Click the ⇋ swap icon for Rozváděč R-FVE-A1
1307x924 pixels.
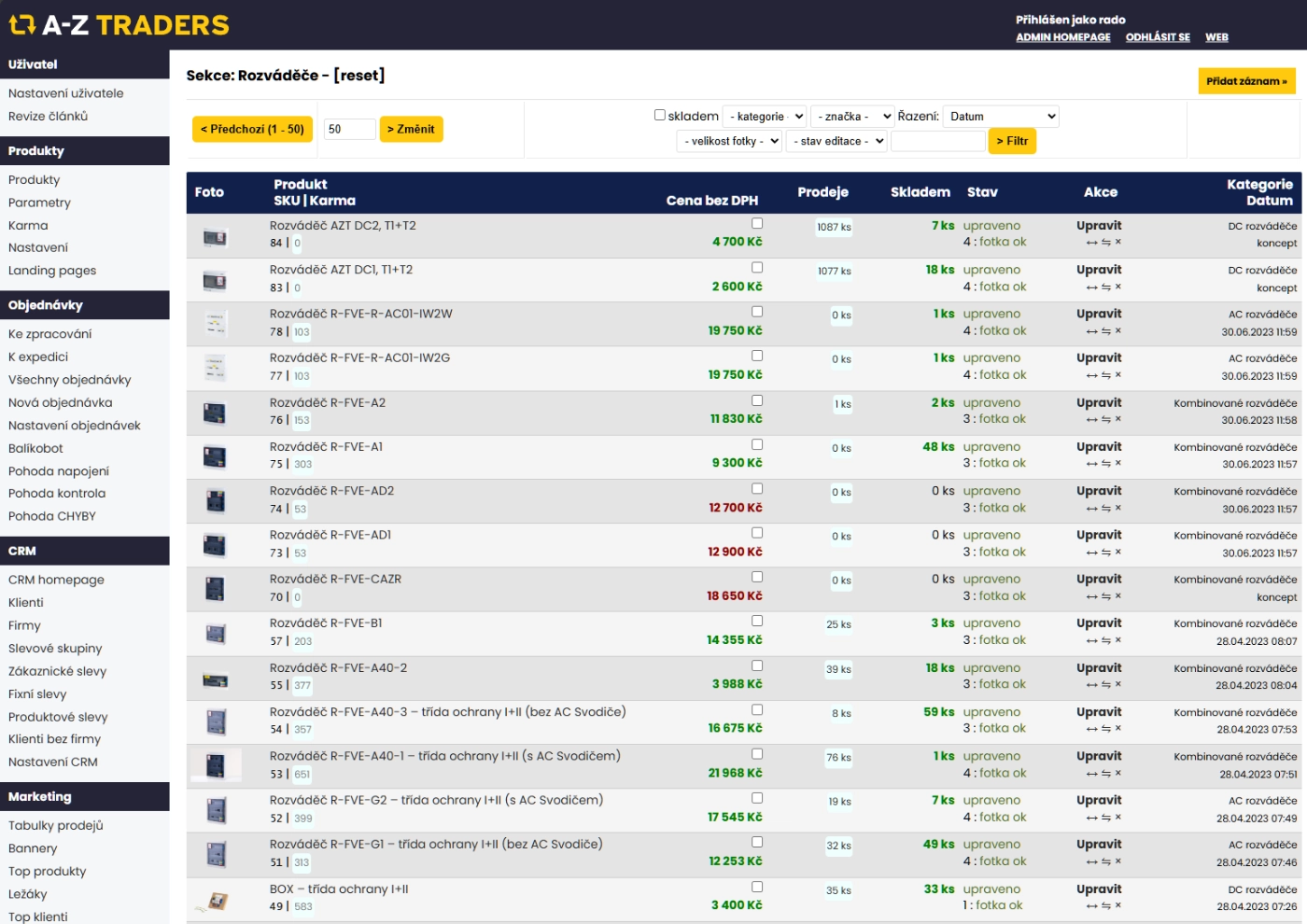click(x=1105, y=464)
